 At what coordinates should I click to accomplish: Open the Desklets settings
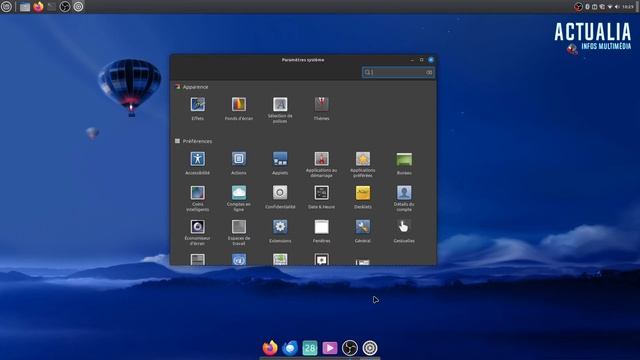pos(362,197)
